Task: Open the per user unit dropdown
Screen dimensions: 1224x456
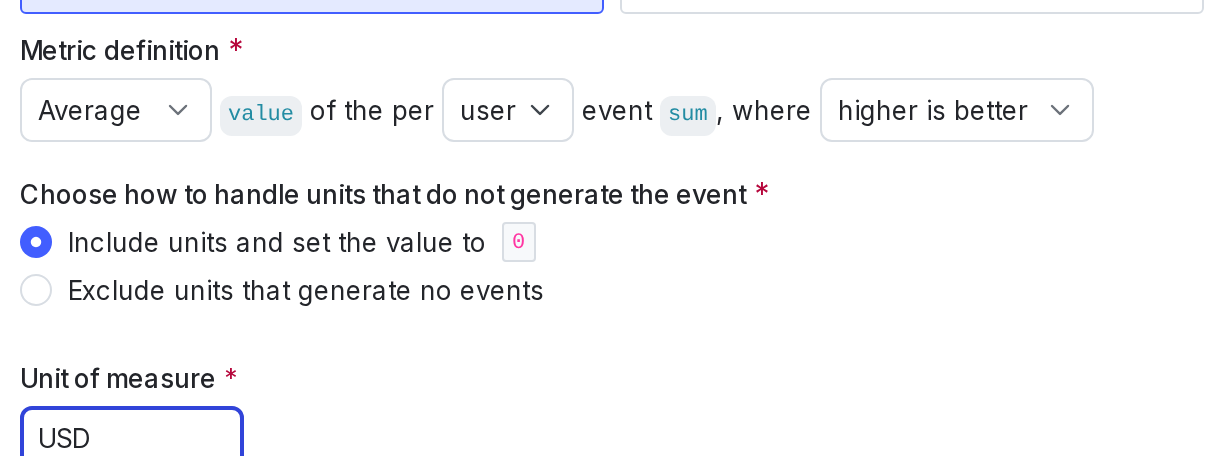Action: click(x=507, y=110)
